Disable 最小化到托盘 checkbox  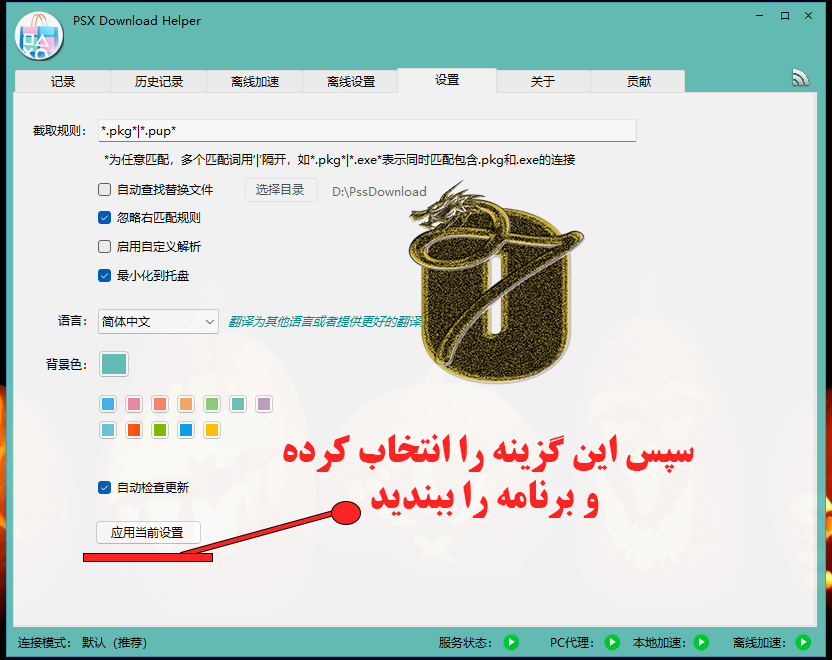point(105,276)
